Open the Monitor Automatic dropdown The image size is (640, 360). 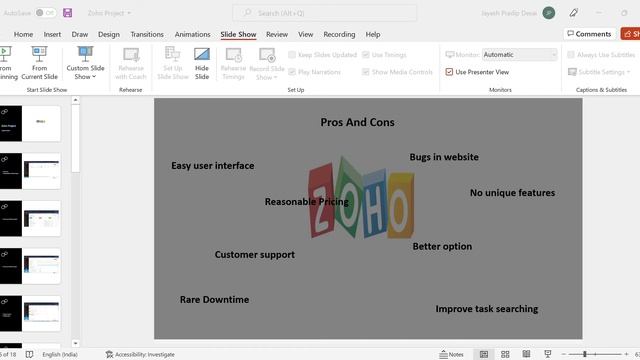519,55
